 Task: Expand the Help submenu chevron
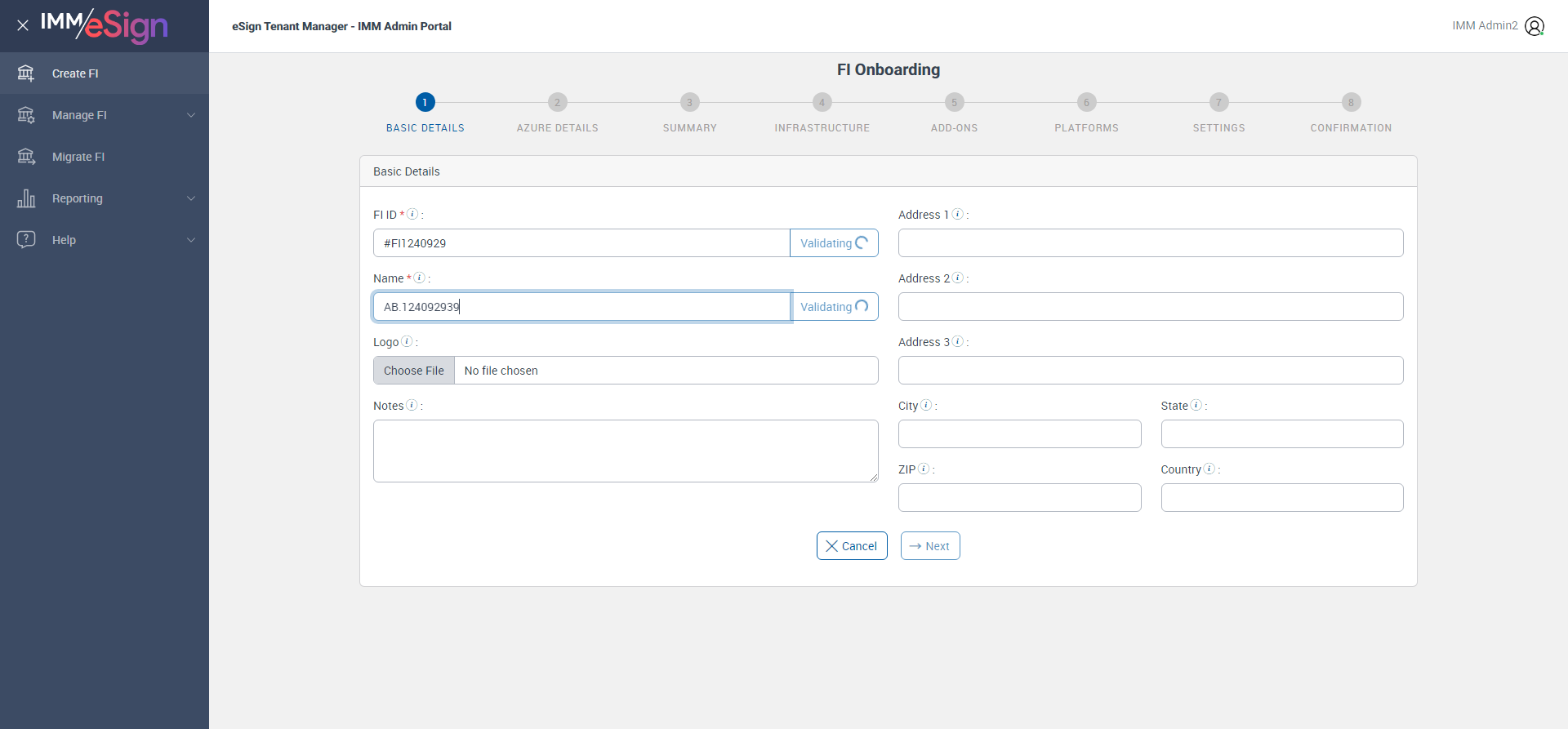(x=191, y=240)
